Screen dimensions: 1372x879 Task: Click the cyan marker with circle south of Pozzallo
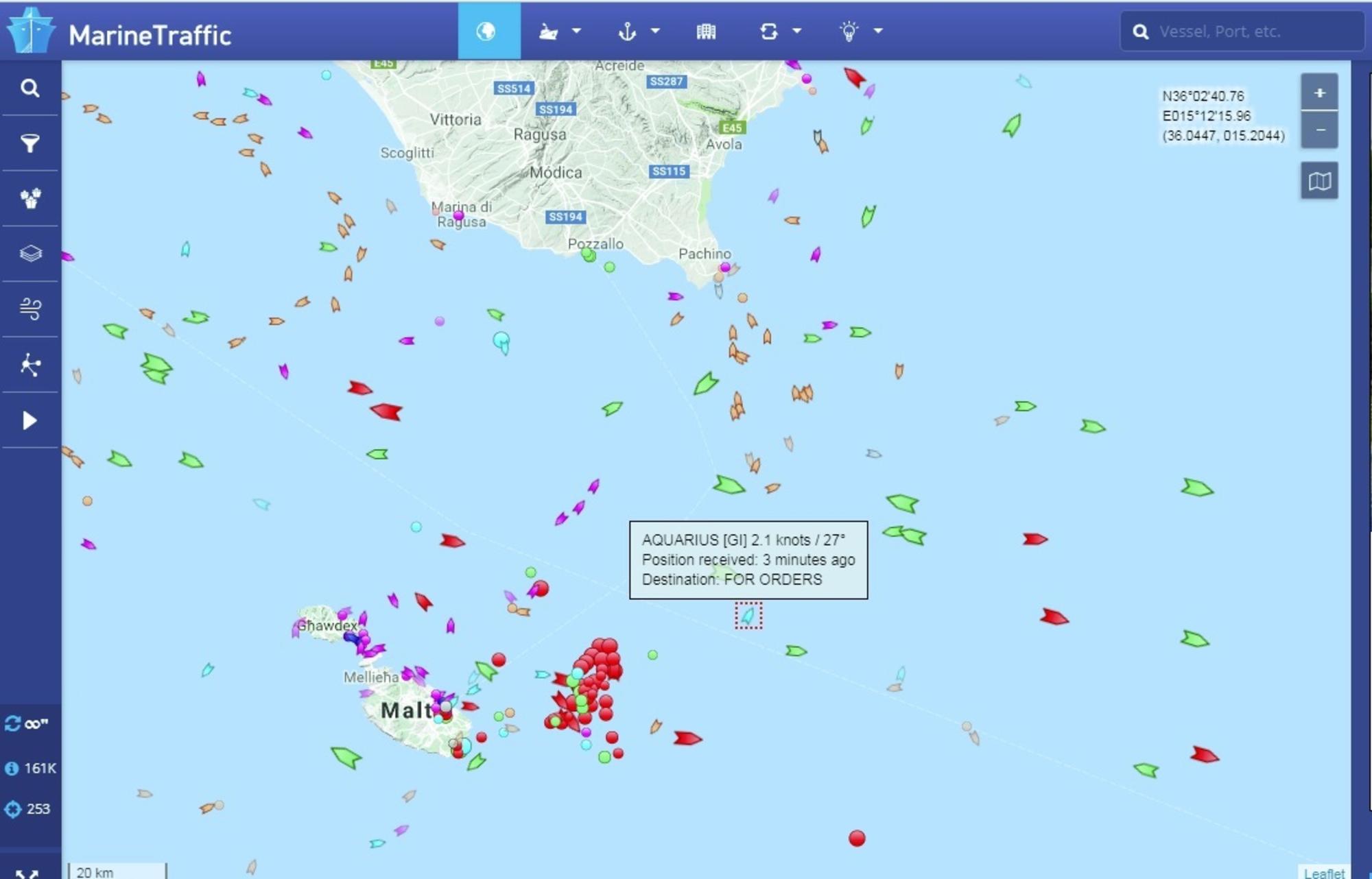click(502, 342)
